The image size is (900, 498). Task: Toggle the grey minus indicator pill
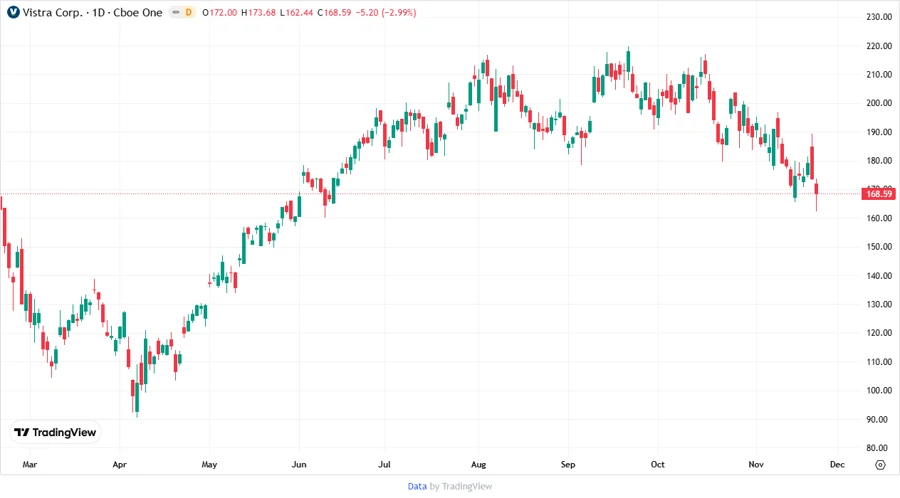tap(176, 13)
